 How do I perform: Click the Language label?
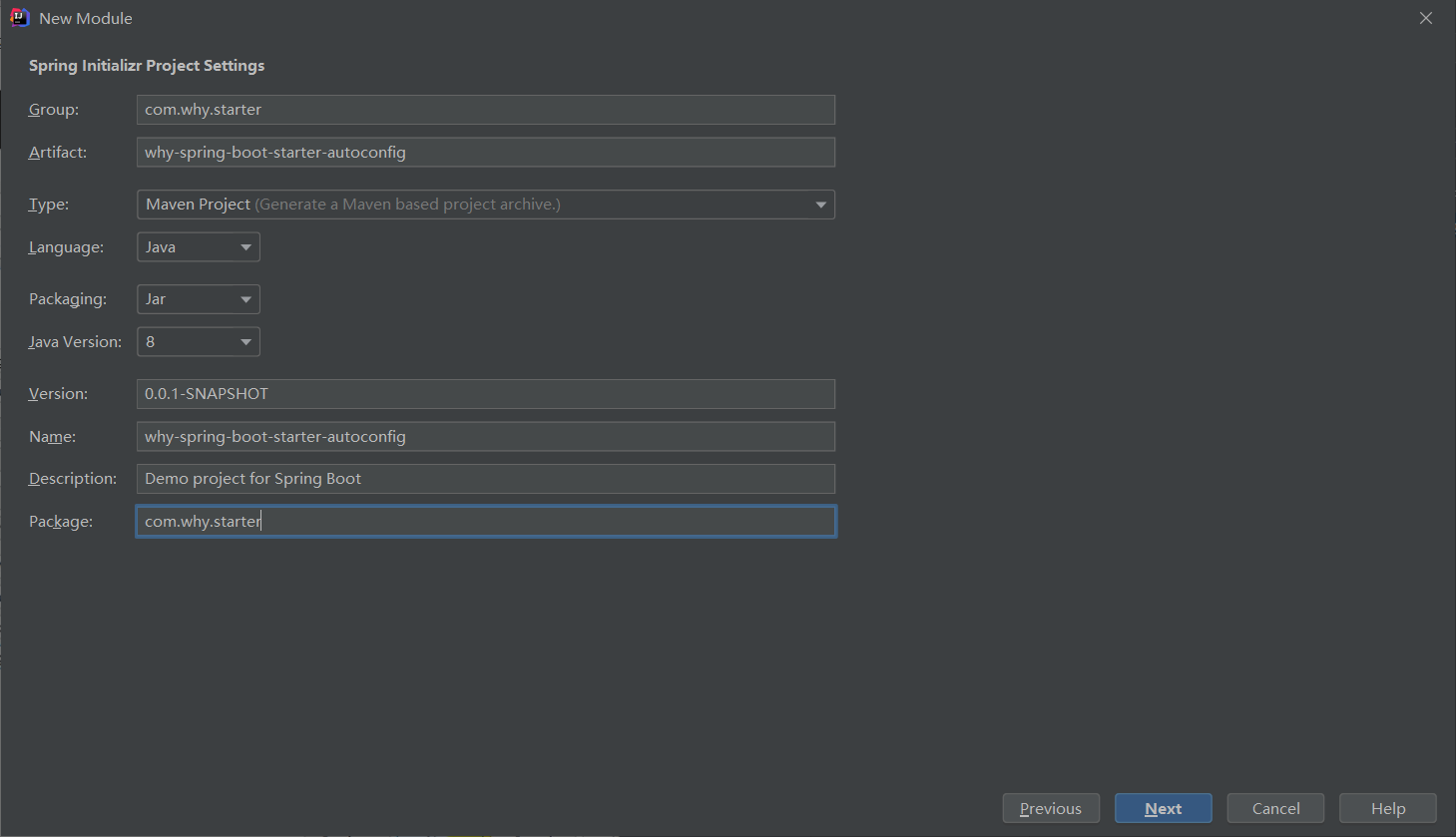pos(66,247)
